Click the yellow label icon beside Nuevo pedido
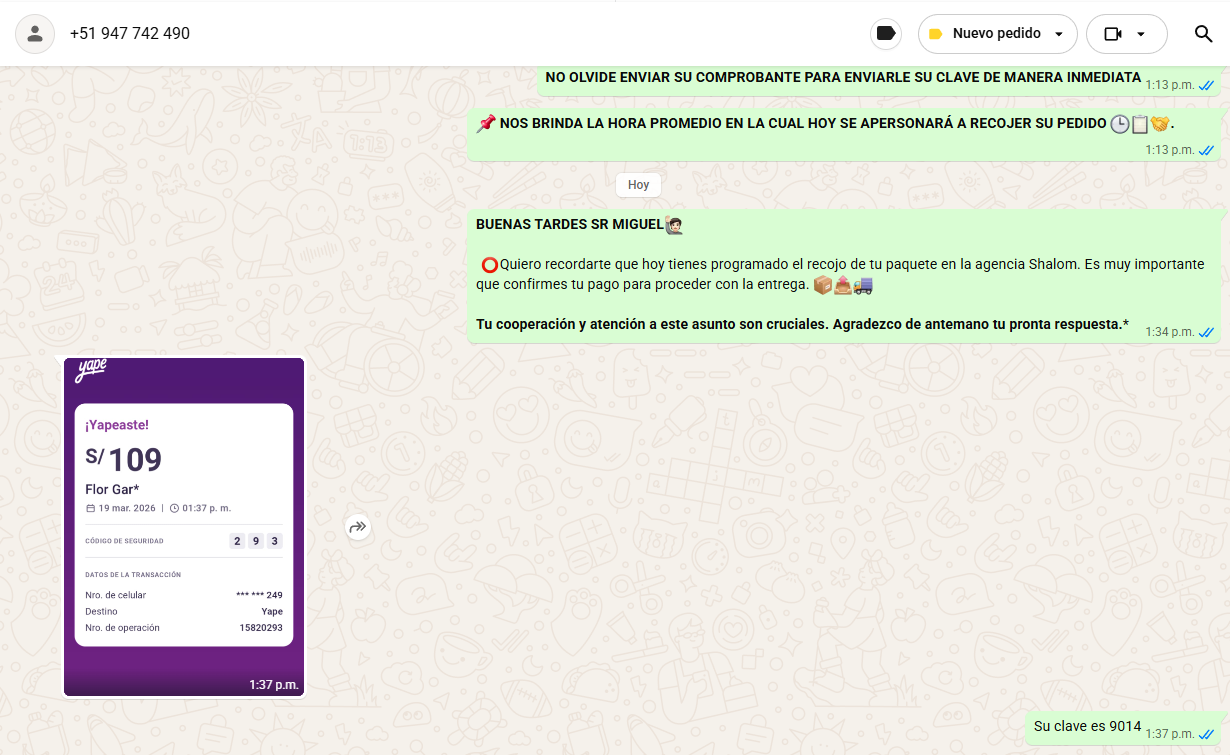This screenshot has height=755, width=1230. 936,34
